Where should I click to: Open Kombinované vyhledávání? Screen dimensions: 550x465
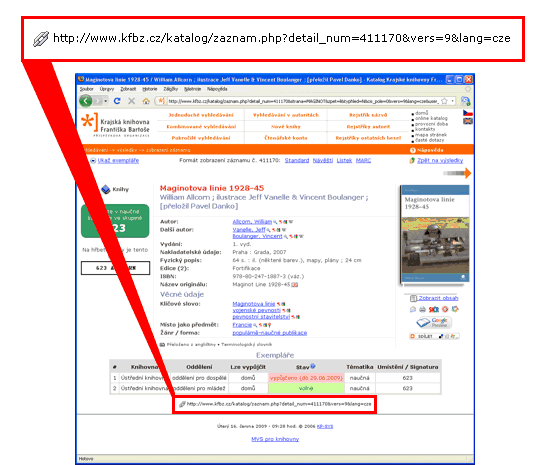(x=201, y=127)
